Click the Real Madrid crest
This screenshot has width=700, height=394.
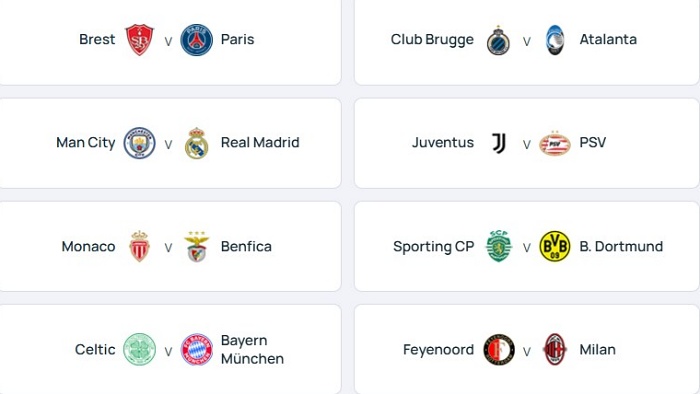coord(196,143)
